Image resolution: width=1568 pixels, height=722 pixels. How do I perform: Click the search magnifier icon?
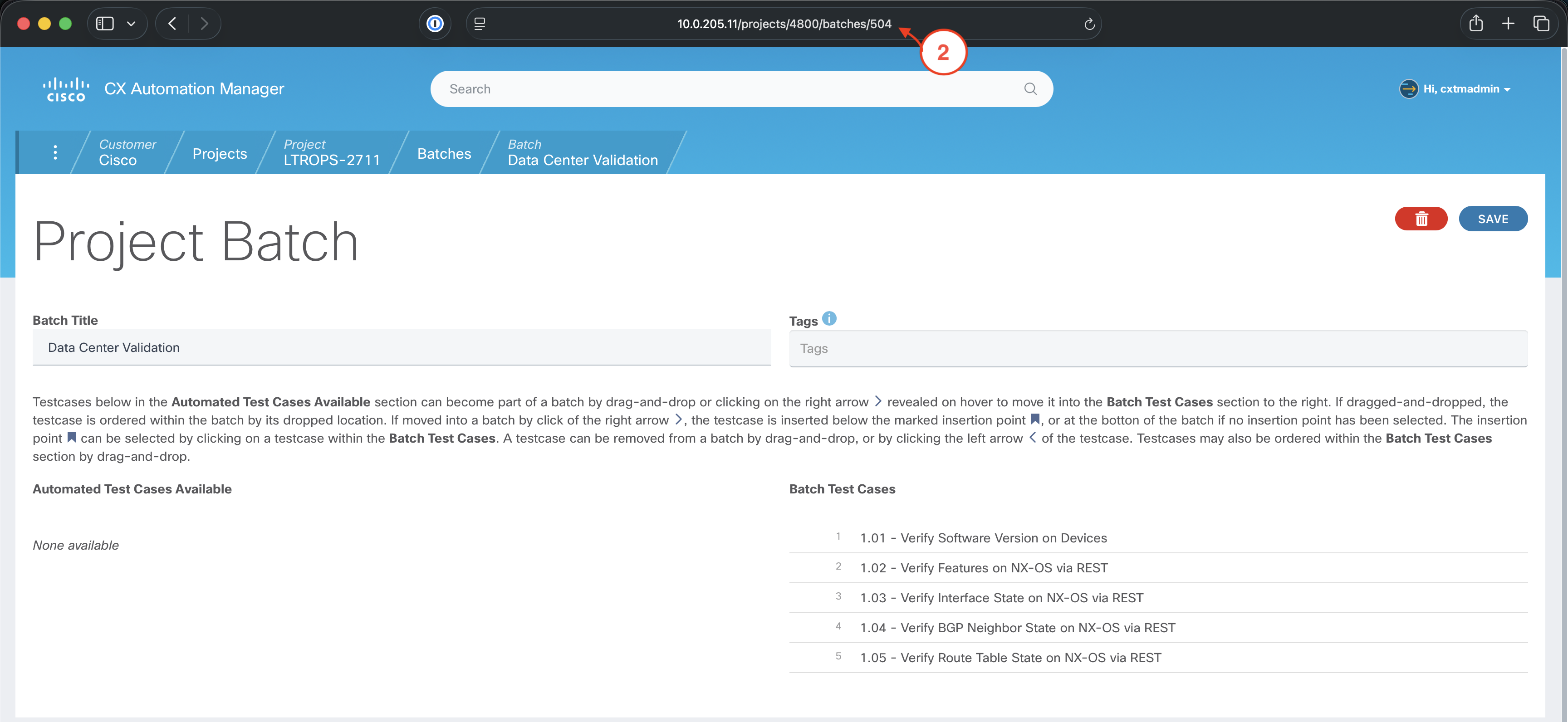[1030, 89]
